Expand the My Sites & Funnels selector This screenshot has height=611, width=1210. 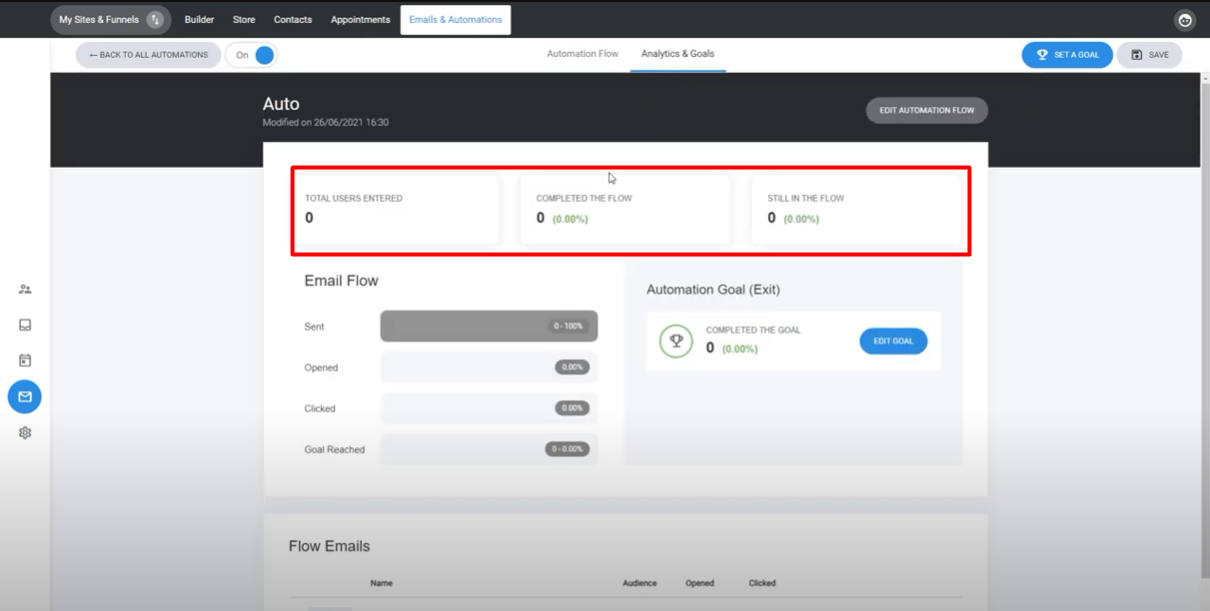(98, 20)
